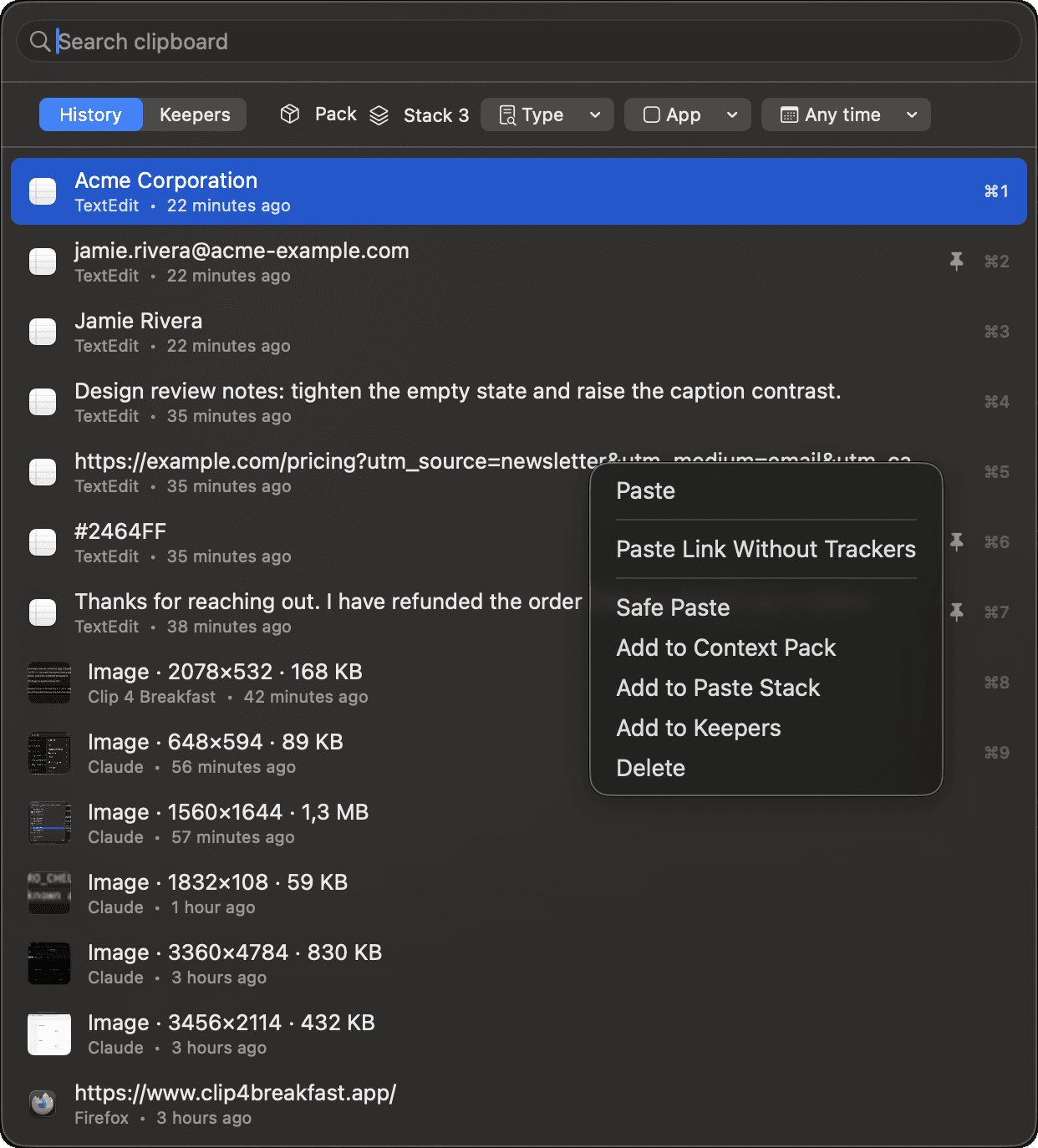1038x1148 pixels.
Task: Click TextEdit icon for Thanks for reaching out
Action: [43, 612]
